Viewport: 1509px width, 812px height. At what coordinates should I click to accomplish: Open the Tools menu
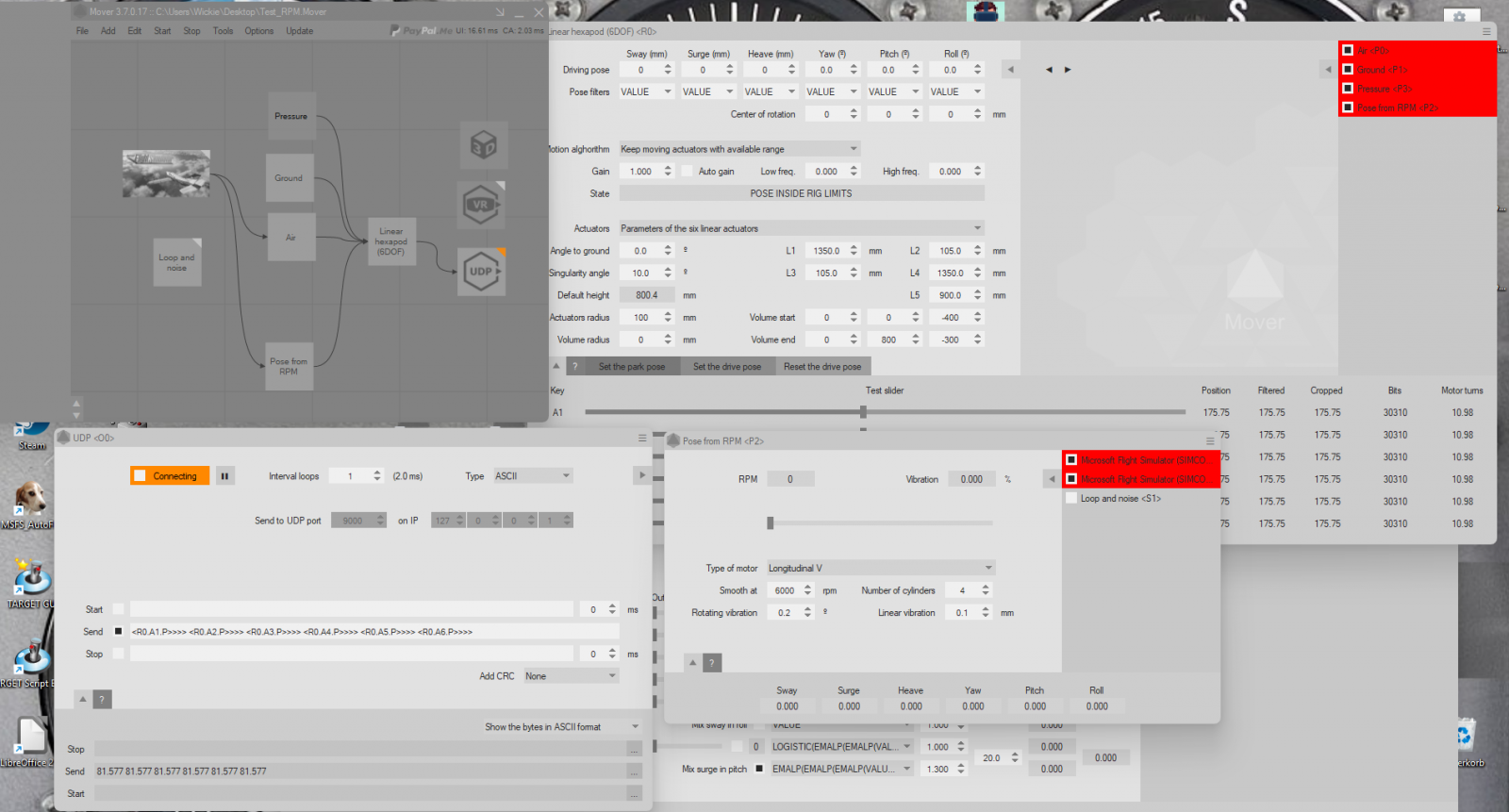coord(223,31)
